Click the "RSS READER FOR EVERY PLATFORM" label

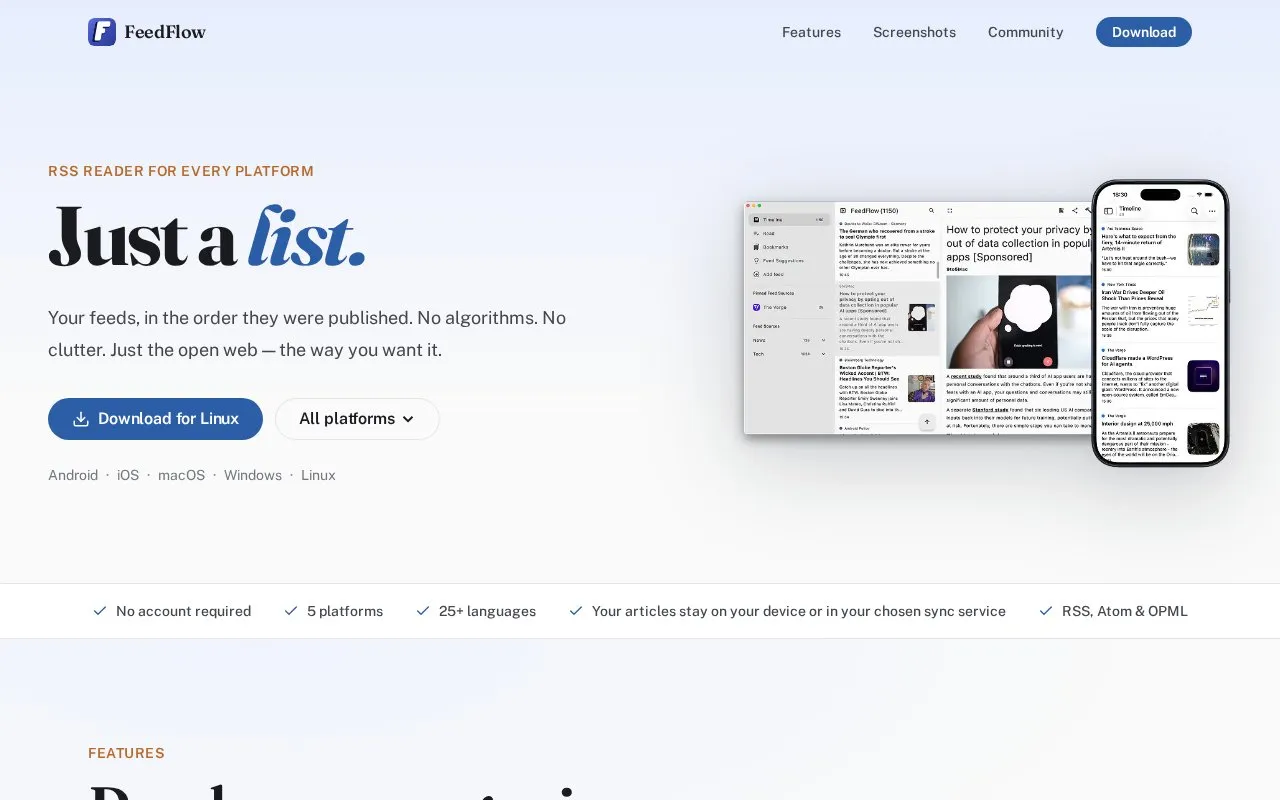click(181, 171)
